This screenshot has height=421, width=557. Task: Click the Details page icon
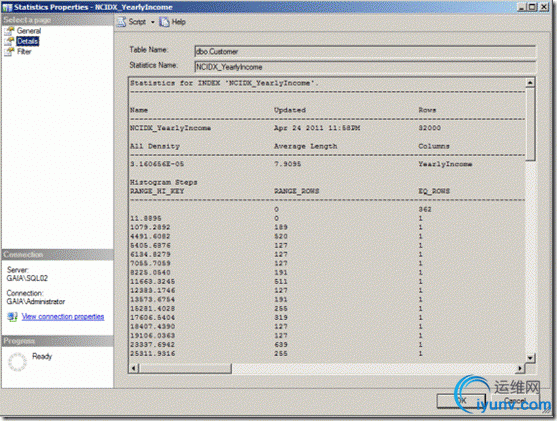10,41
